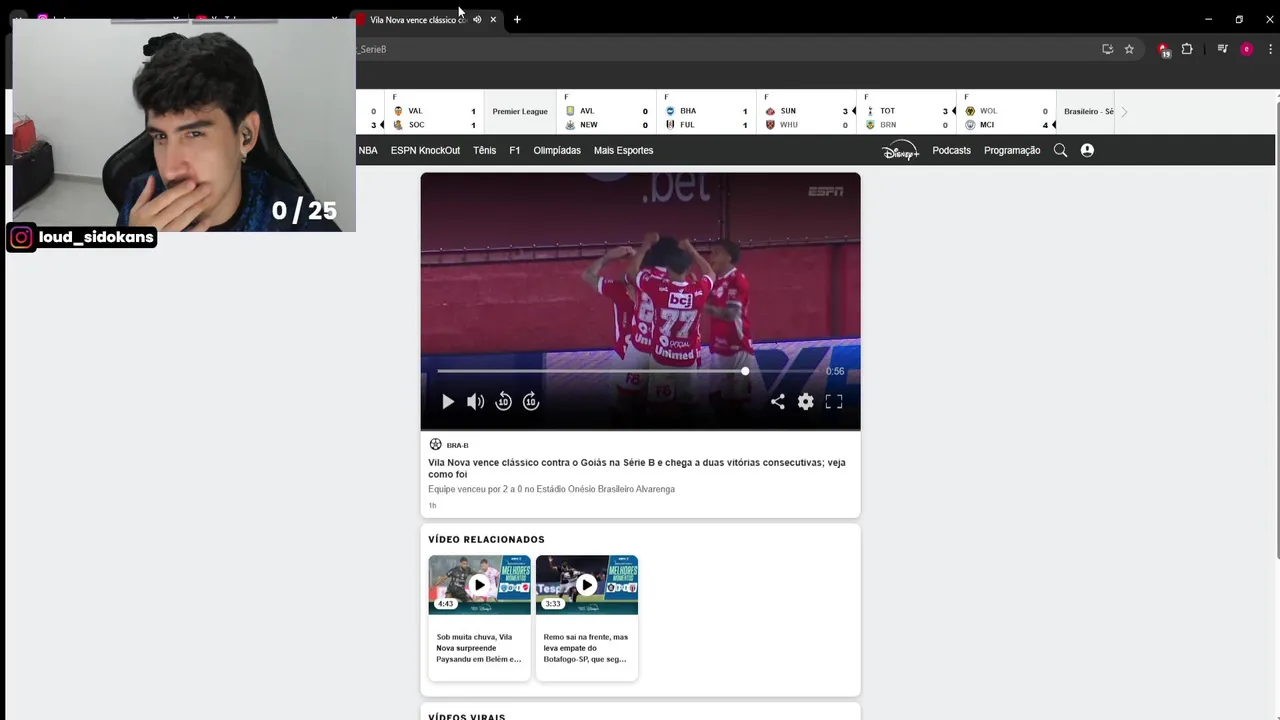Open red extension icon with badge 19
Viewport: 1280px width, 720px height.
coord(1163,49)
